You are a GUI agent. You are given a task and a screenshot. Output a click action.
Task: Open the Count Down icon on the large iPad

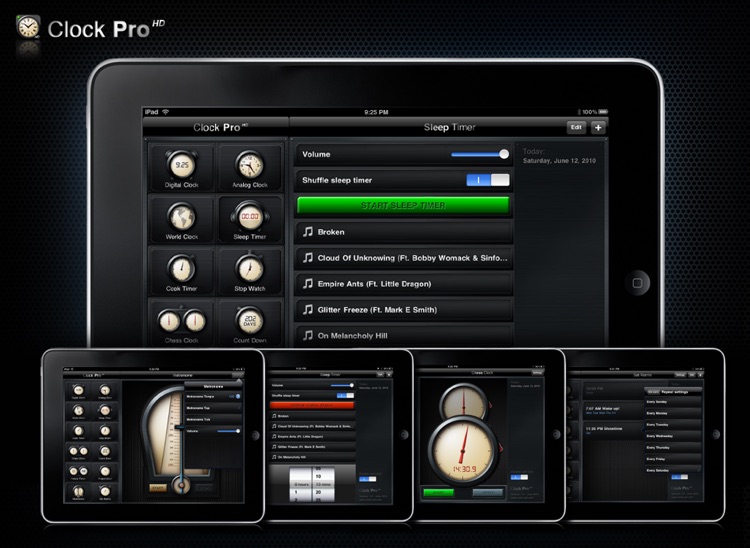[x=250, y=324]
